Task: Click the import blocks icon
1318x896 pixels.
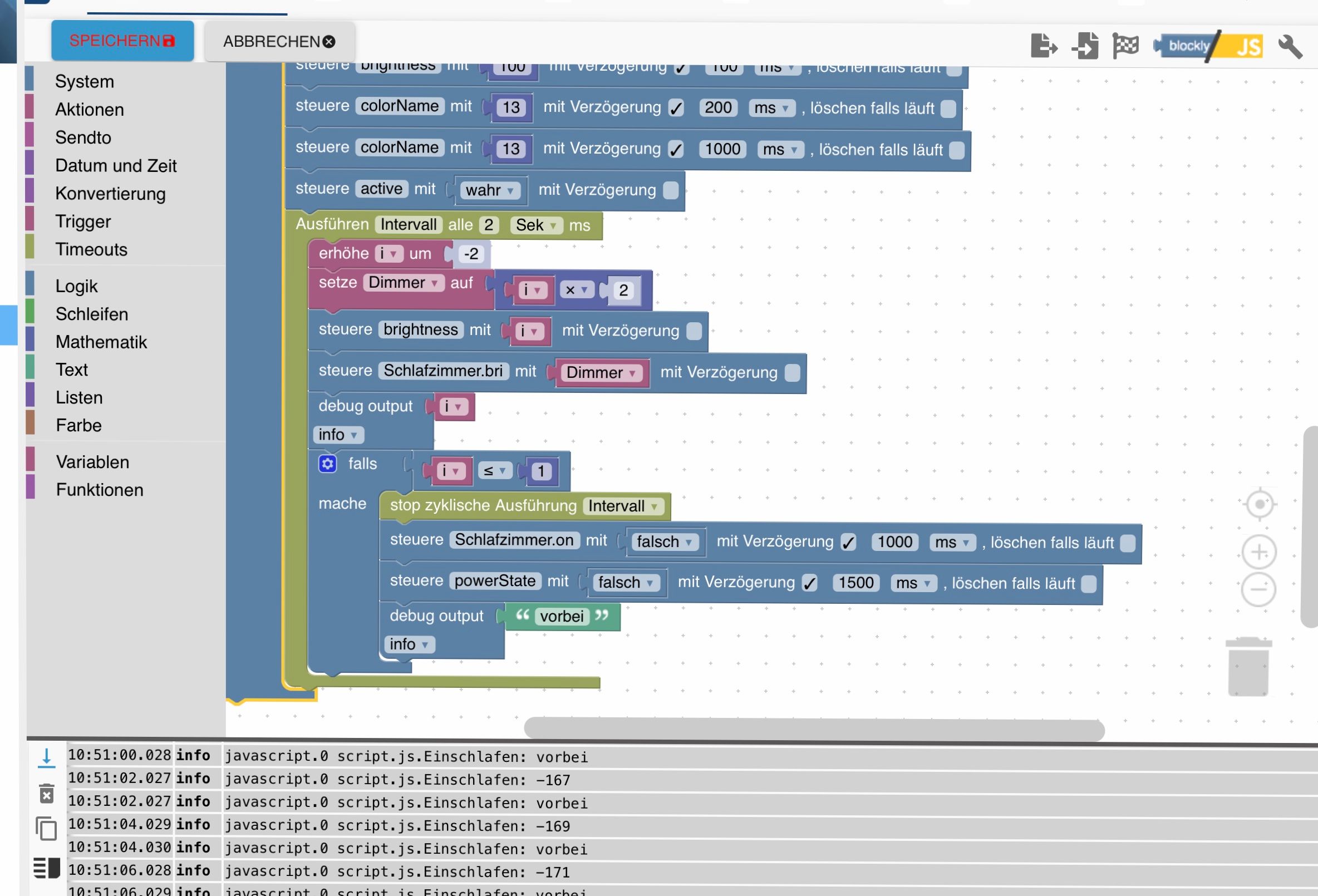Action: 1085,46
